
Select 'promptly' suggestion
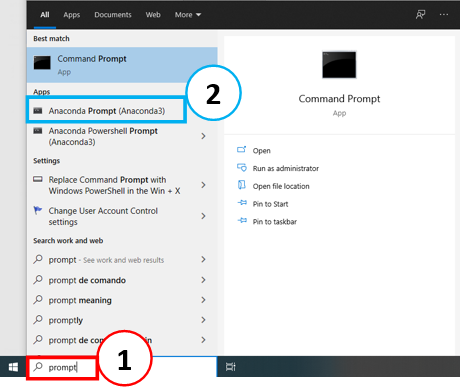point(122,320)
